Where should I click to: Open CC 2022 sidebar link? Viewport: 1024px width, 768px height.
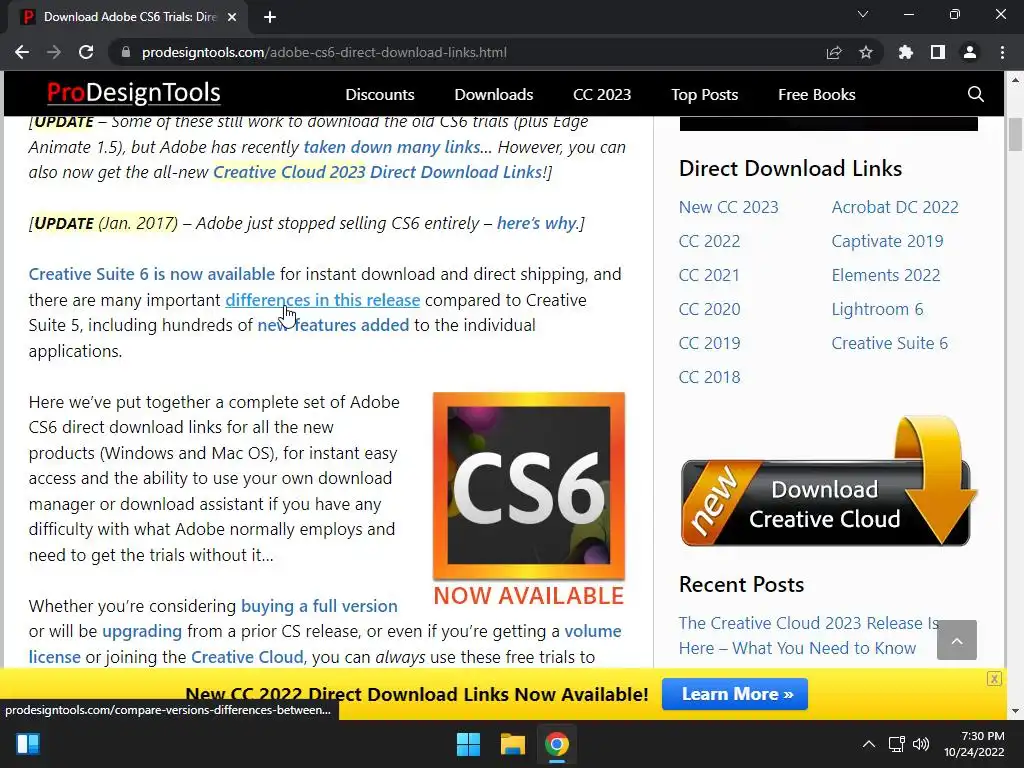709,241
